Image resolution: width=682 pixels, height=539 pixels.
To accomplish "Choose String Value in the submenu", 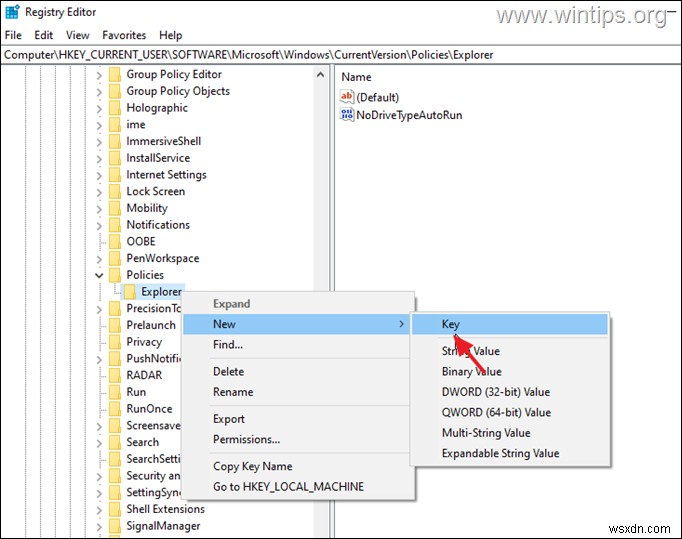I will pyautogui.click(x=509, y=351).
